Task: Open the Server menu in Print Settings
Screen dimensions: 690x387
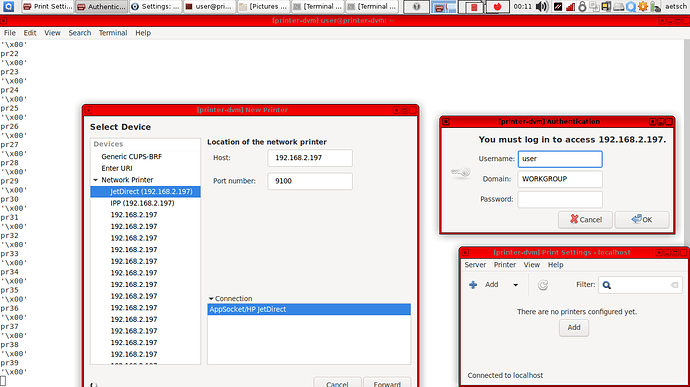Action: (475, 265)
